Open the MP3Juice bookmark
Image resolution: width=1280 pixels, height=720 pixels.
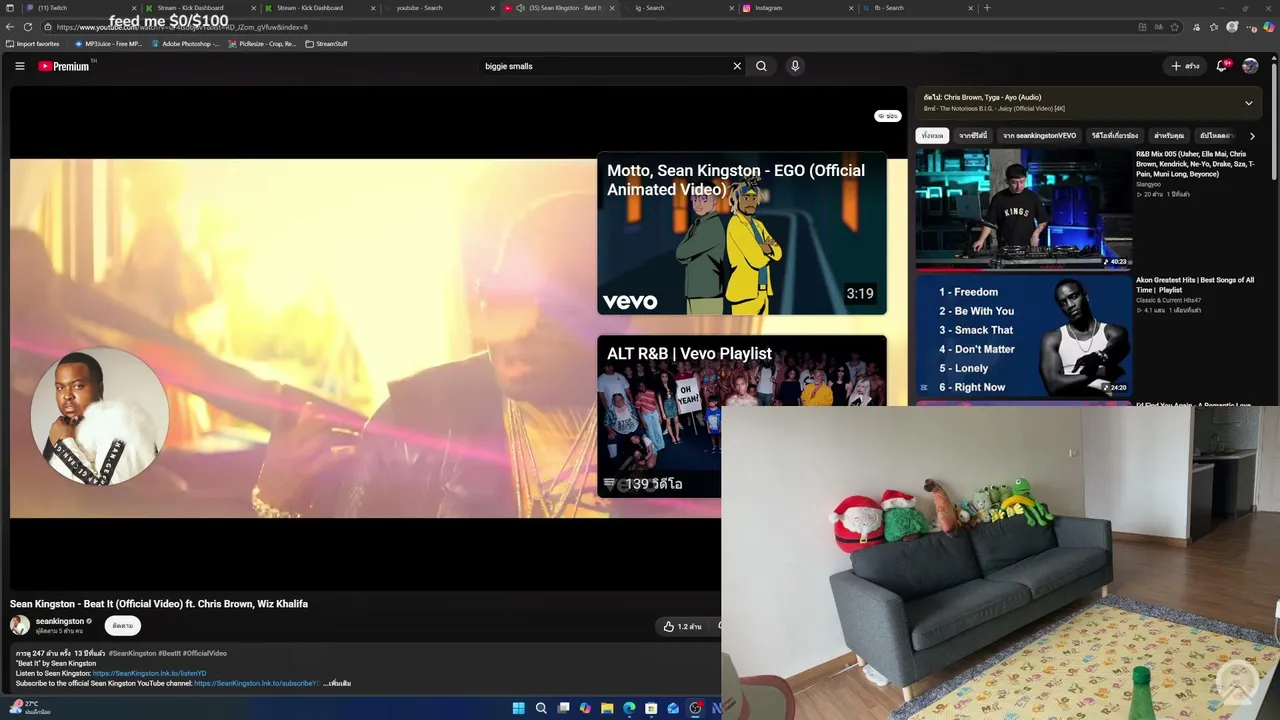(109, 44)
